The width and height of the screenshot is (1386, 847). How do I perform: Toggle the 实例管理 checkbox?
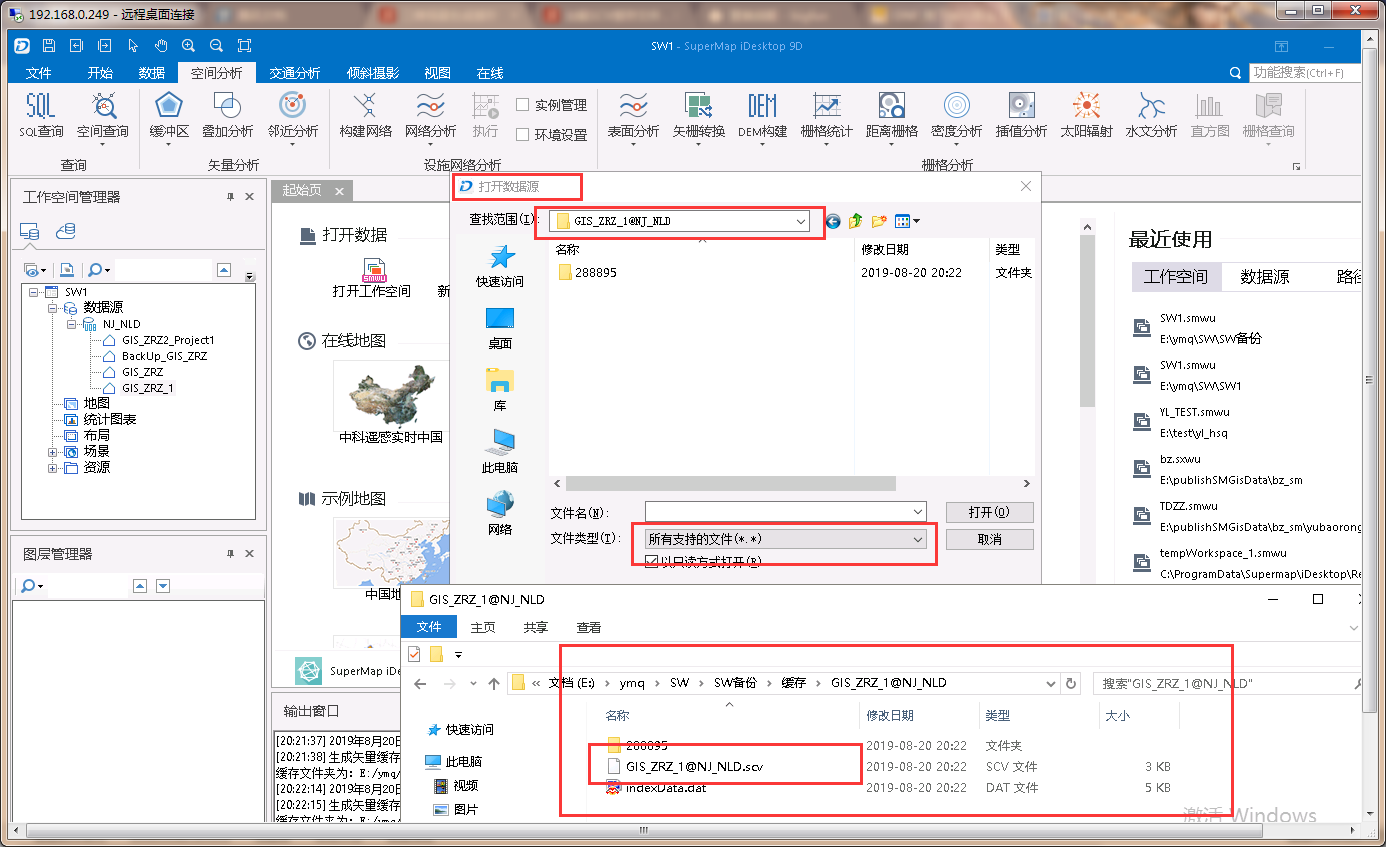(x=522, y=105)
